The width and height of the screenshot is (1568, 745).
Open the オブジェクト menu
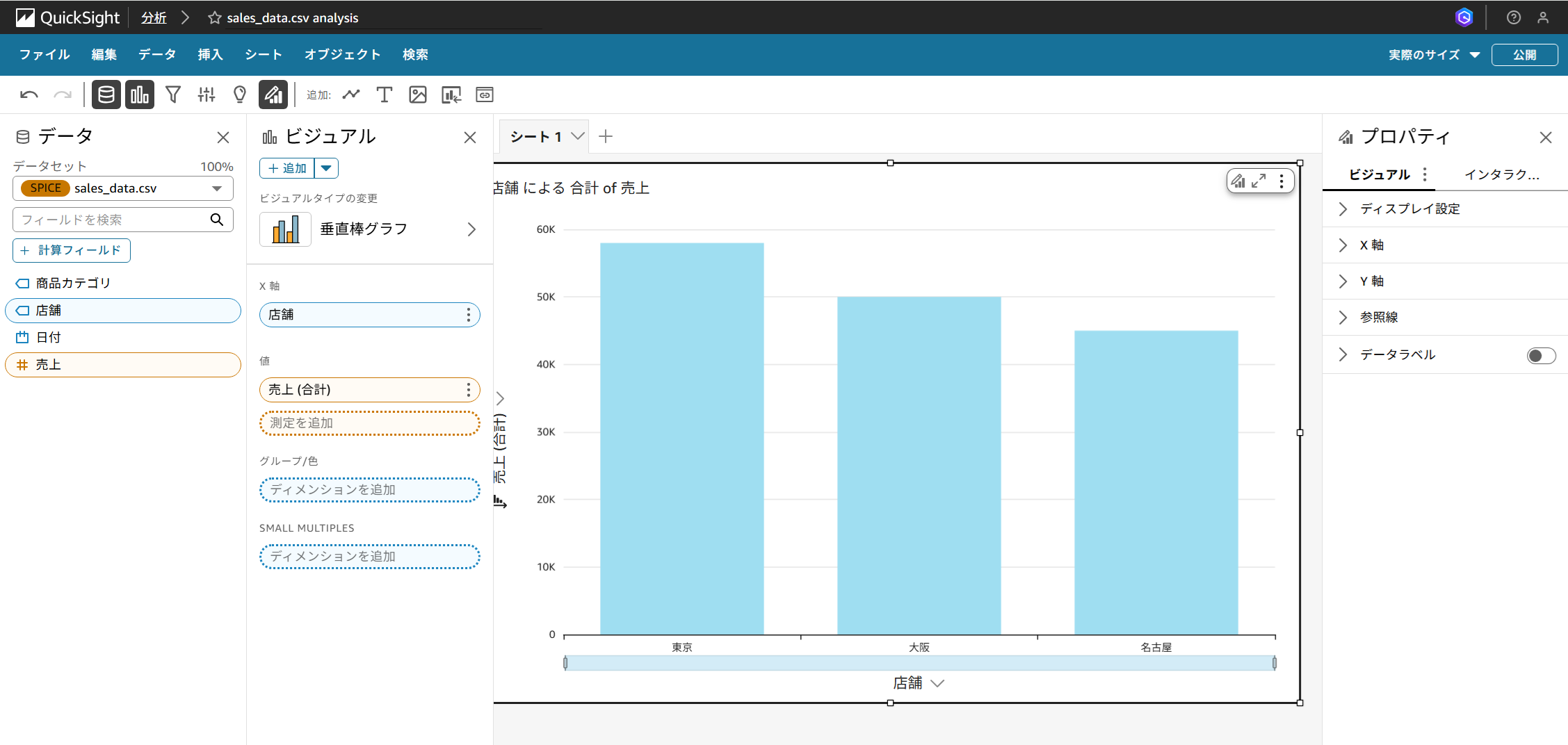[342, 55]
